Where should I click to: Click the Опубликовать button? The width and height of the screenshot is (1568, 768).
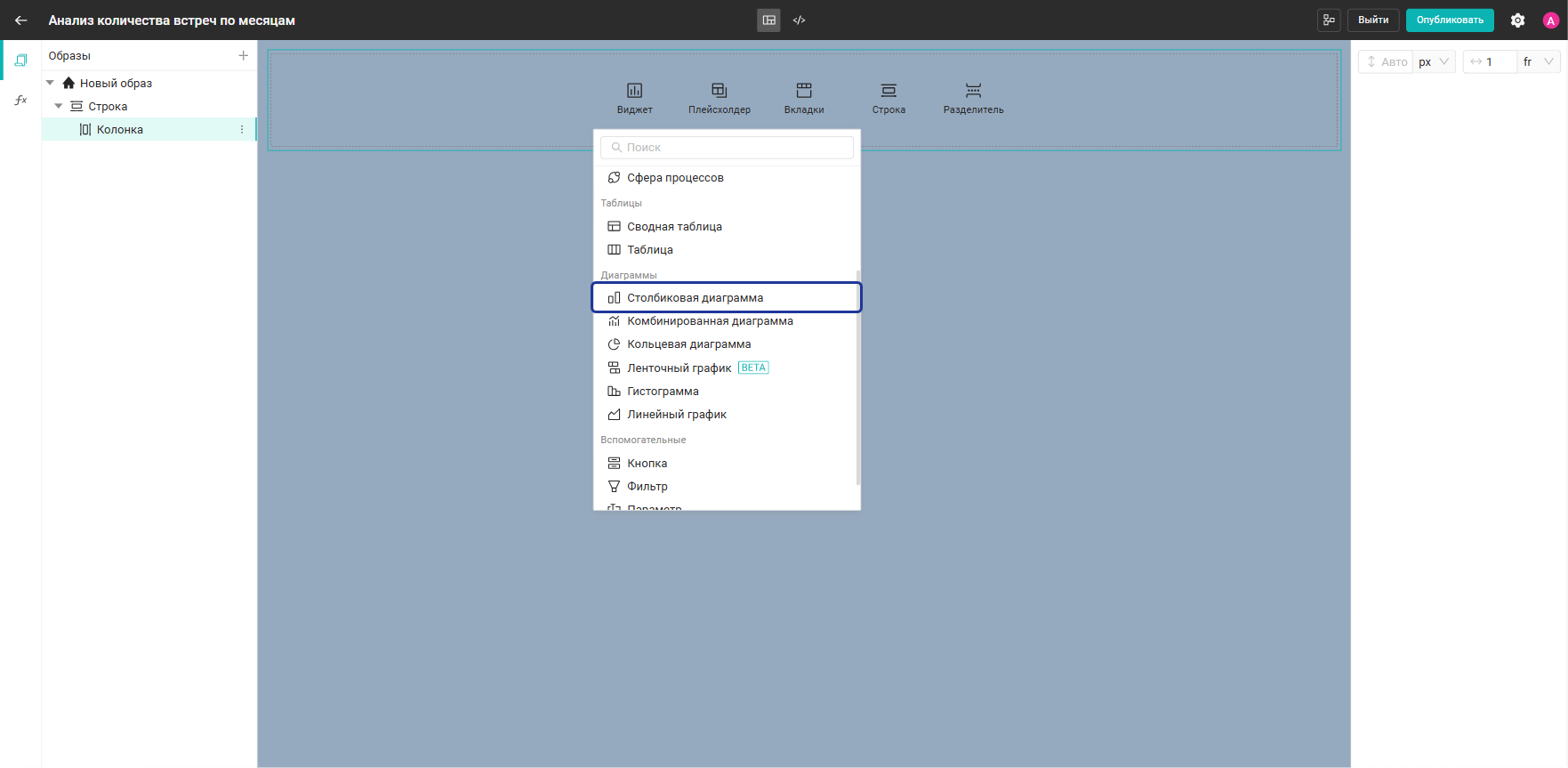coord(1450,20)
